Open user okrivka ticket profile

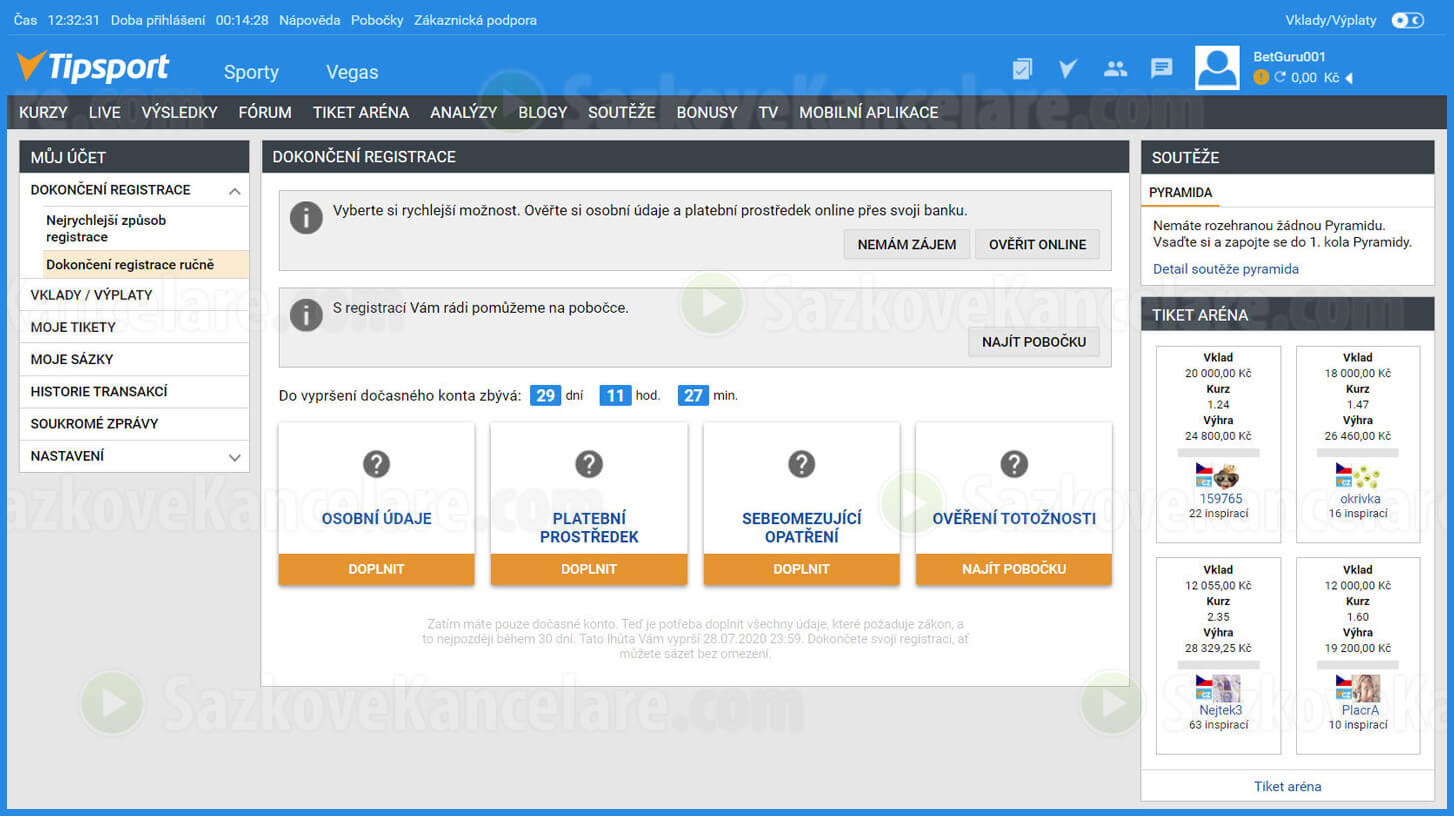[x=1360, y=498]
